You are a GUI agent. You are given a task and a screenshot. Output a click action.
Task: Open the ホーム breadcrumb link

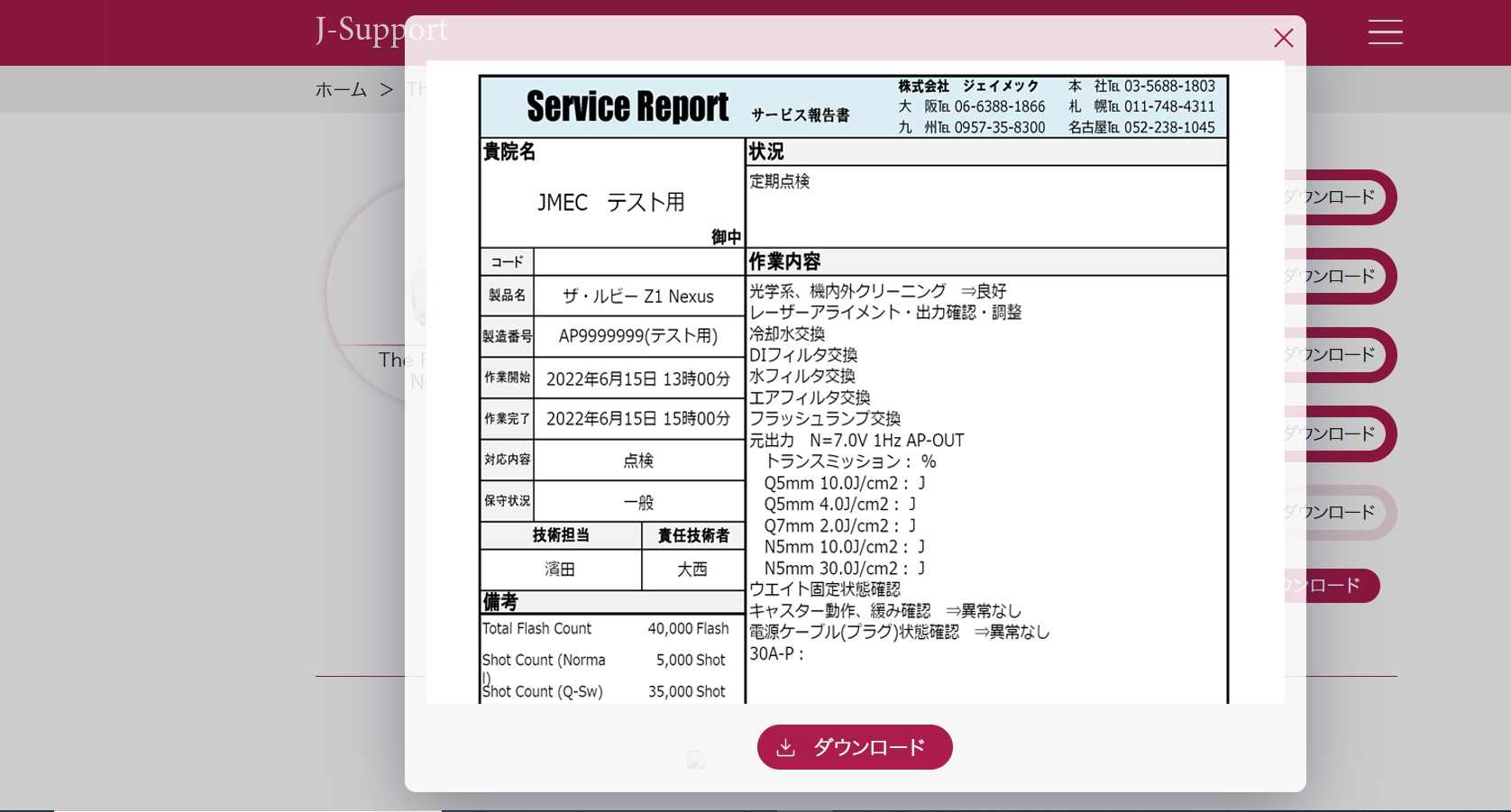(340, 89)
